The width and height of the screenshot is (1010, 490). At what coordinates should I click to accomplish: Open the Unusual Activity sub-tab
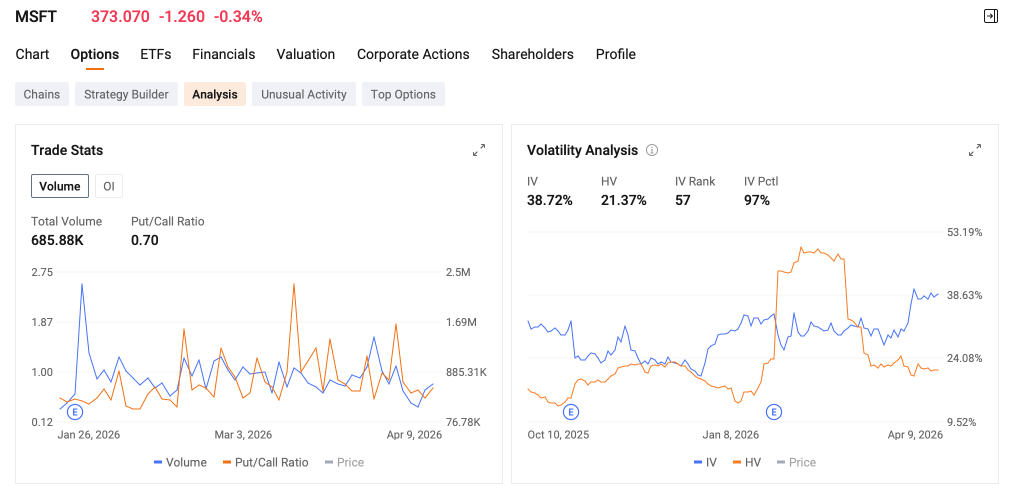click(x=304, y=94)
